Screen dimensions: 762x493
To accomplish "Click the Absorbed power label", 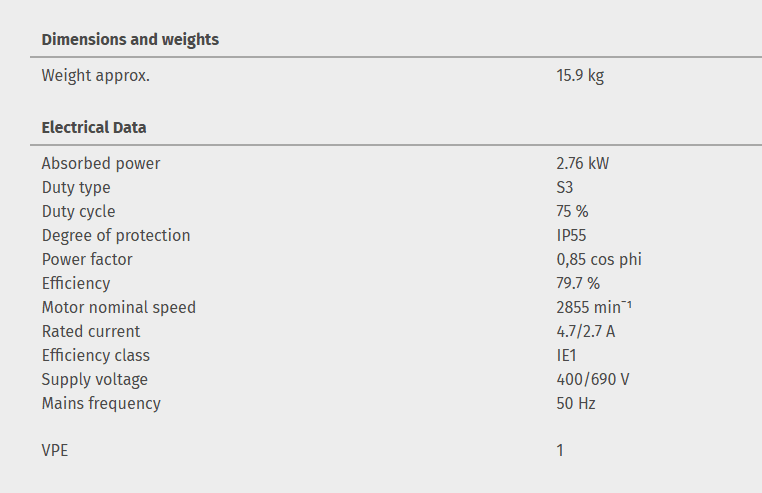I will pyautogui.click(x=101, y=163).
